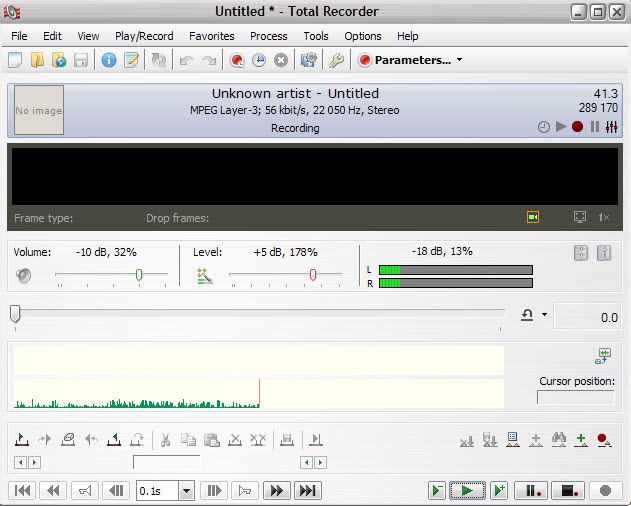Image resolution: width=631 pixels, height=506 pixels.
Task: Mute playback via the speaker icon
Action: click(x=23, y=276)
